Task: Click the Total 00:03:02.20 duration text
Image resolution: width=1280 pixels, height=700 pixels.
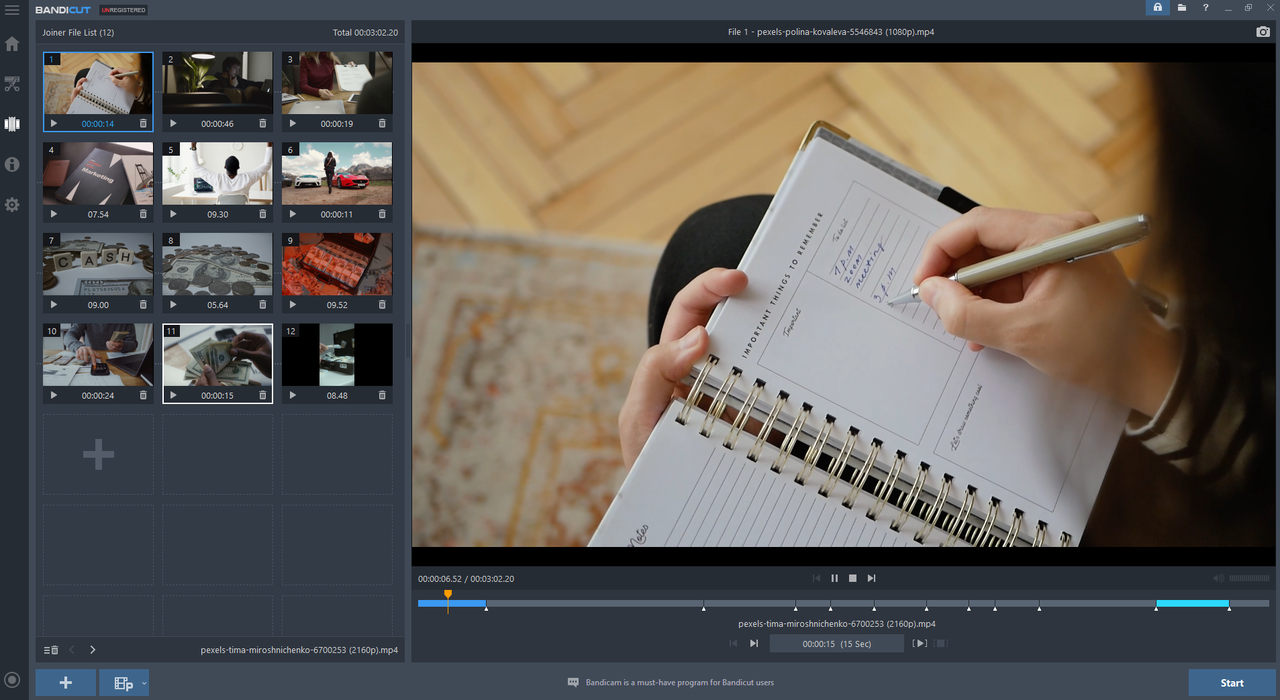Action: click(365, 32)
